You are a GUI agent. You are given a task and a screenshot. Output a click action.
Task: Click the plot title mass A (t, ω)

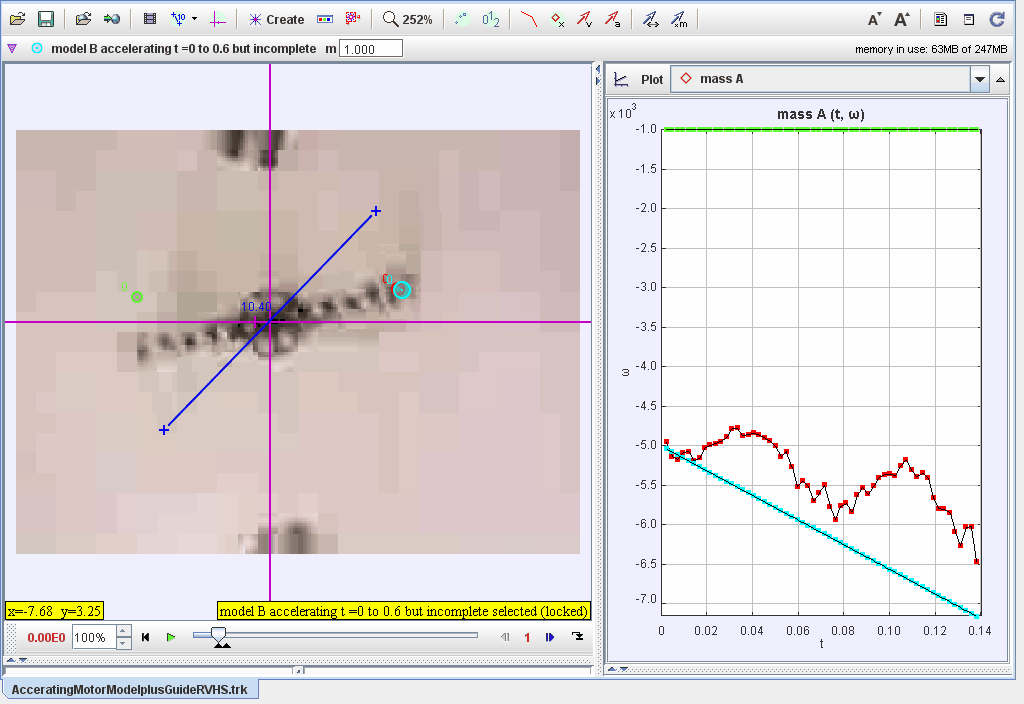821,114
